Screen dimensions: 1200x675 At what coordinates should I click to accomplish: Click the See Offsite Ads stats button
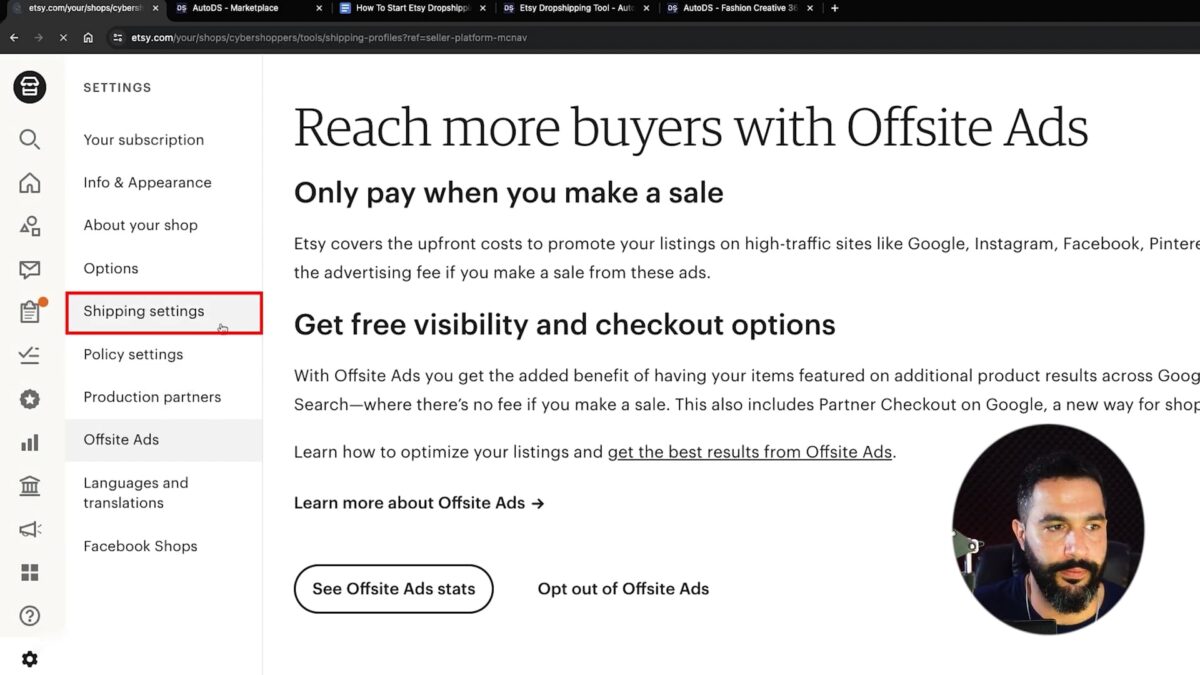[x=393, y=589]
